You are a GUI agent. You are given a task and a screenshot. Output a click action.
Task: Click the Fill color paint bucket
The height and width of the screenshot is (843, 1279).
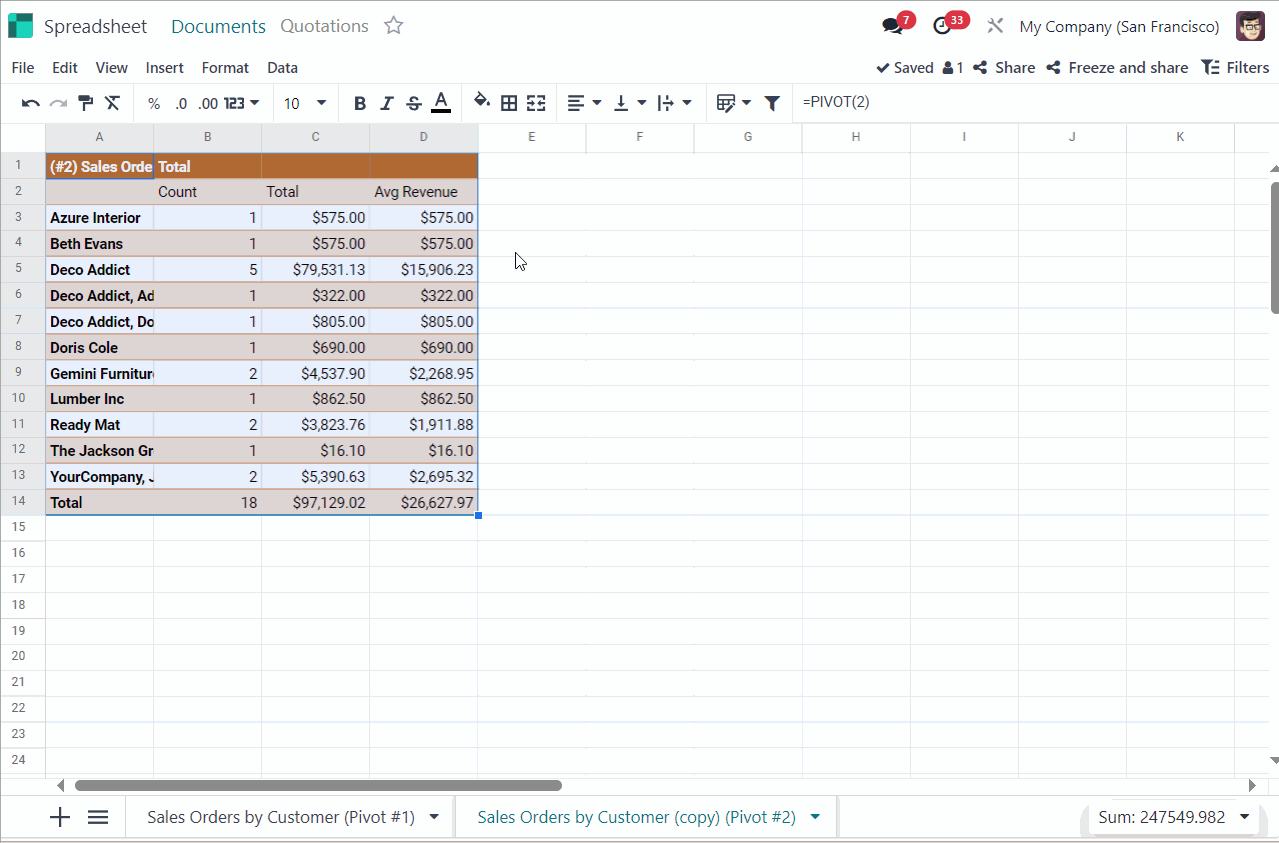pyautogui.click(x=482, y=102)
